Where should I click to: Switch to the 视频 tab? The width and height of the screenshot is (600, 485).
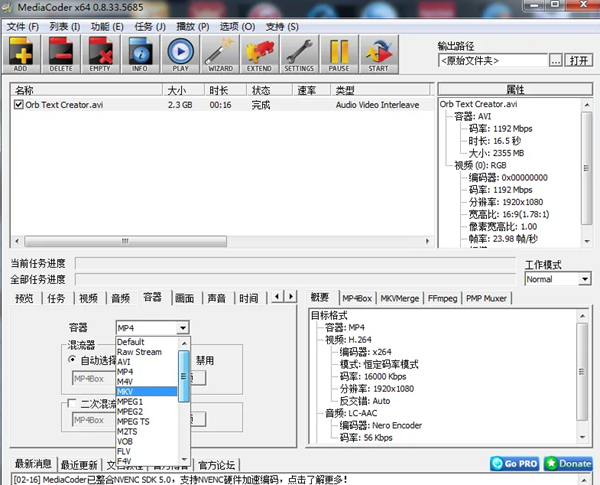tap(88, 298)
